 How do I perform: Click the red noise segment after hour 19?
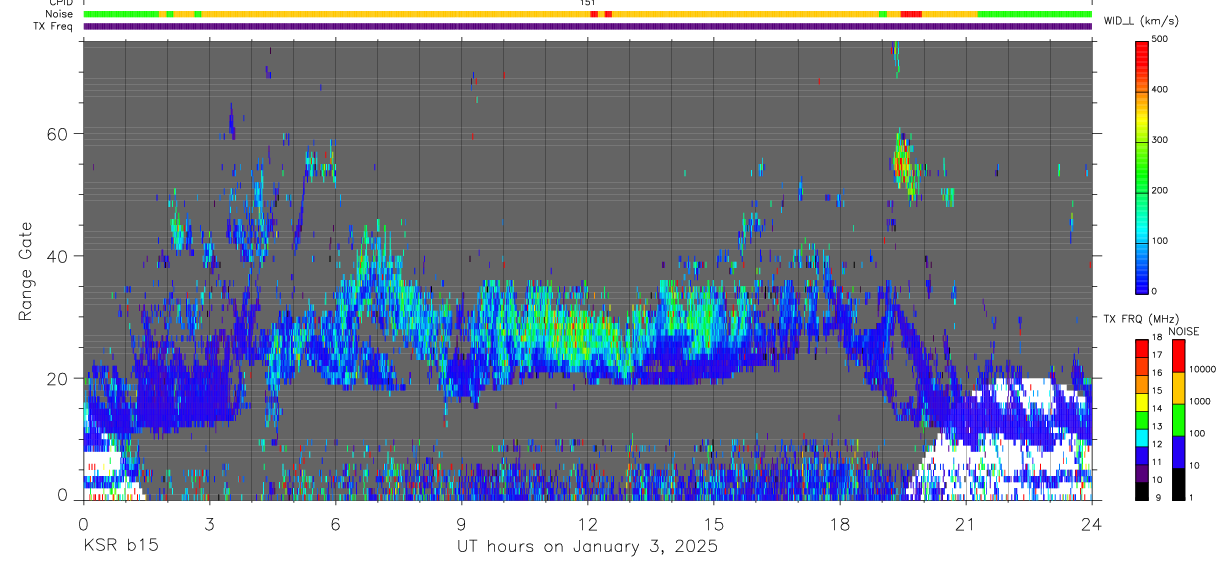911,15
